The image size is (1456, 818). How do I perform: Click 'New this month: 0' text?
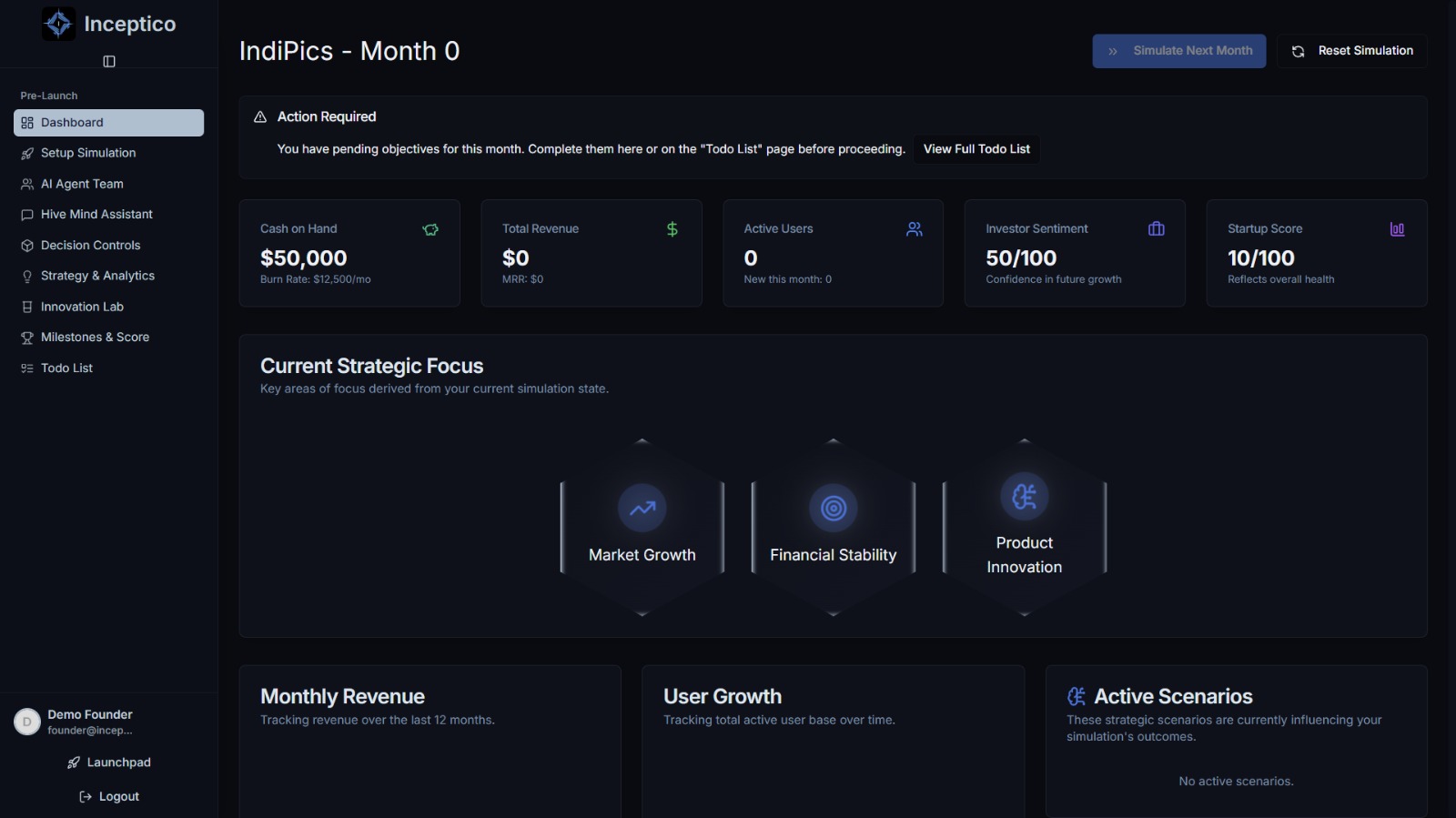pyautogui.click(x=788, y=280)
